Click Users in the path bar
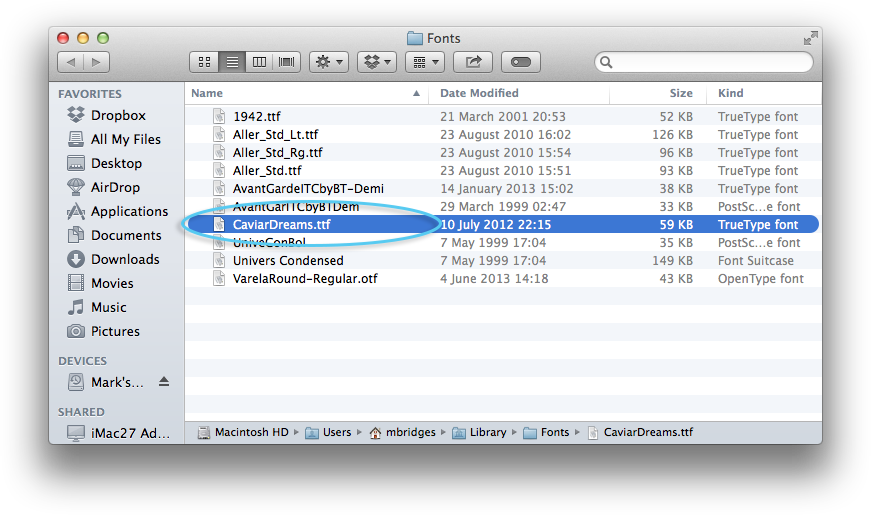 [328, 432]
